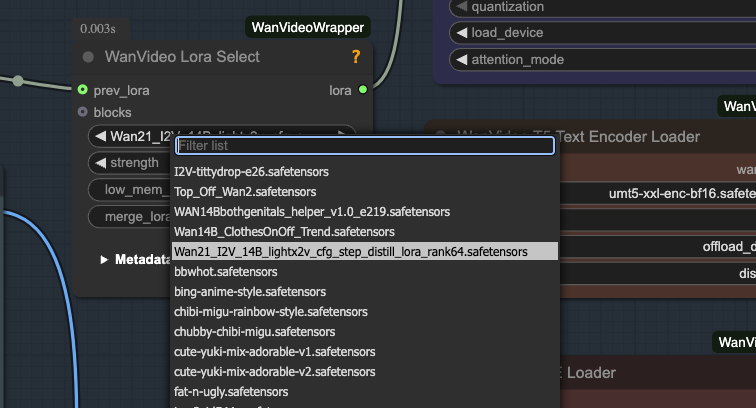This screenshot has height=408, width=756.
Task: Choose Wan14B_ClothesOnOff_Trend.safetensors entry
Action: 365,231
